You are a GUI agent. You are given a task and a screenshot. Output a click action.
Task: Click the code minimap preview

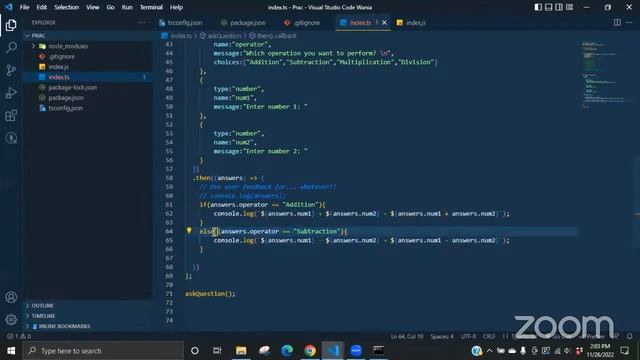tap(605, 74)
